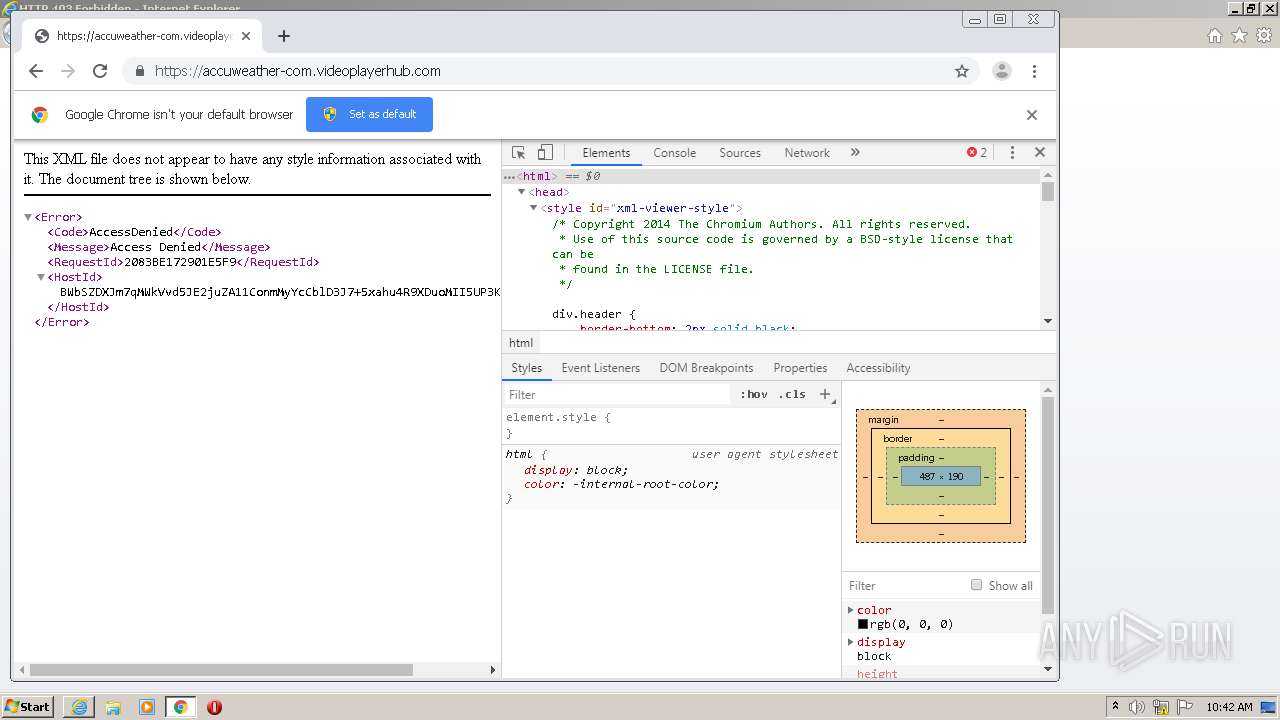Viewport: 1280px width, 720px height.
Task: Collapse the style xml-viewer-style node
Action: click(533, 208)
